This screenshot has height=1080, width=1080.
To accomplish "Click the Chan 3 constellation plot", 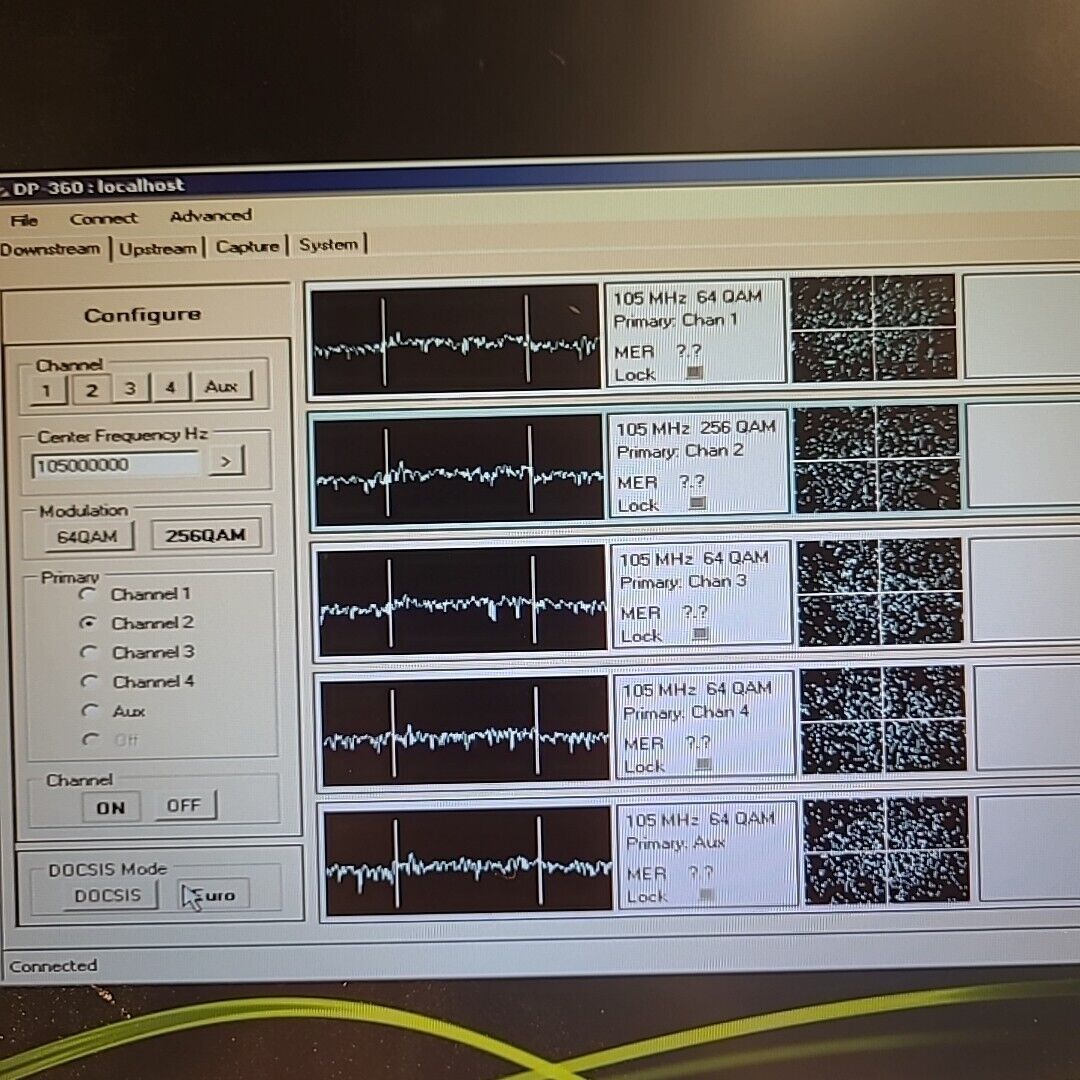I will pyautogui.click(x=880, y=591).
